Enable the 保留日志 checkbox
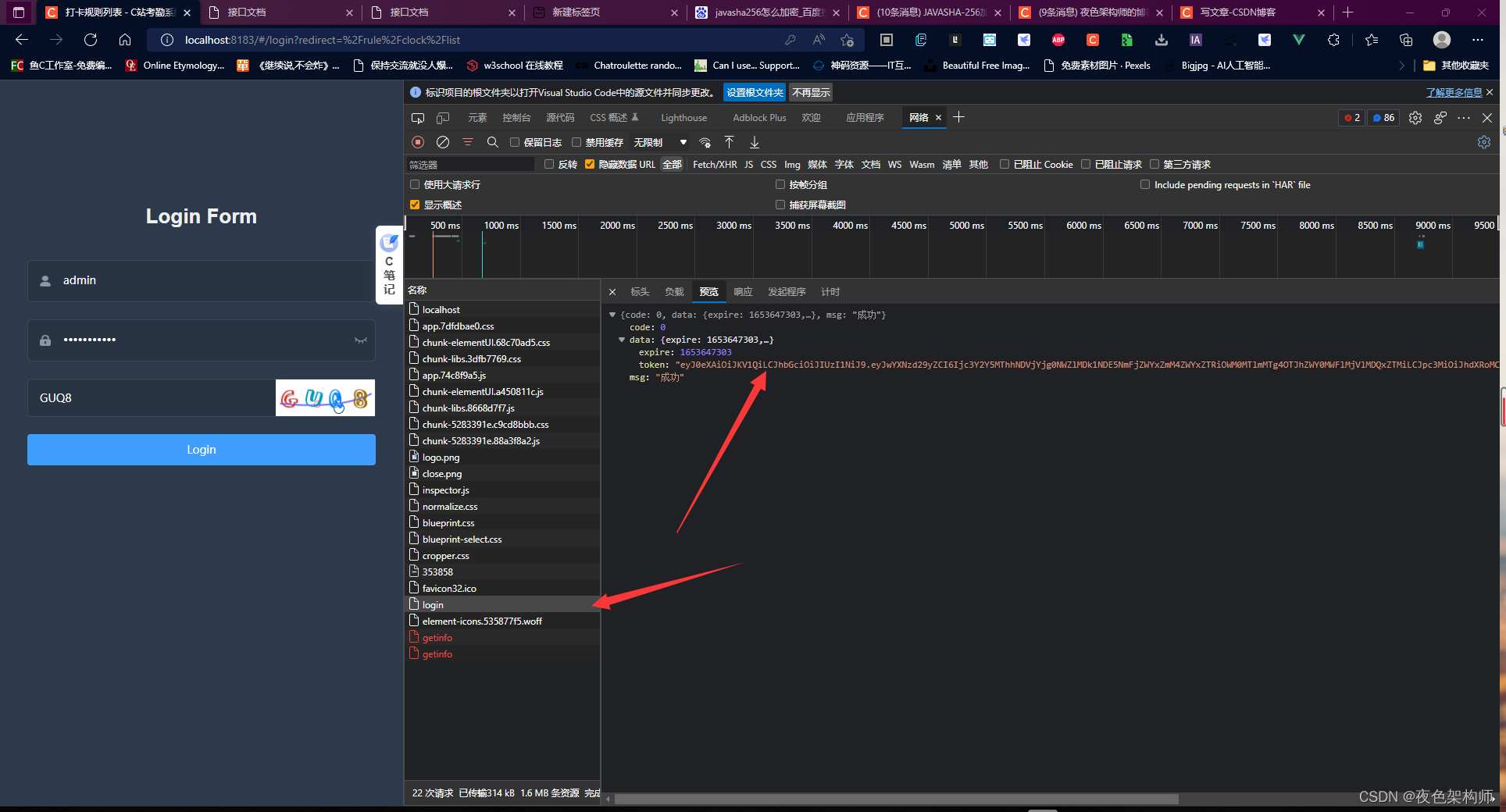Image resolution: width=1506 pixels, height=812 pixels. (x=515, y=142)
